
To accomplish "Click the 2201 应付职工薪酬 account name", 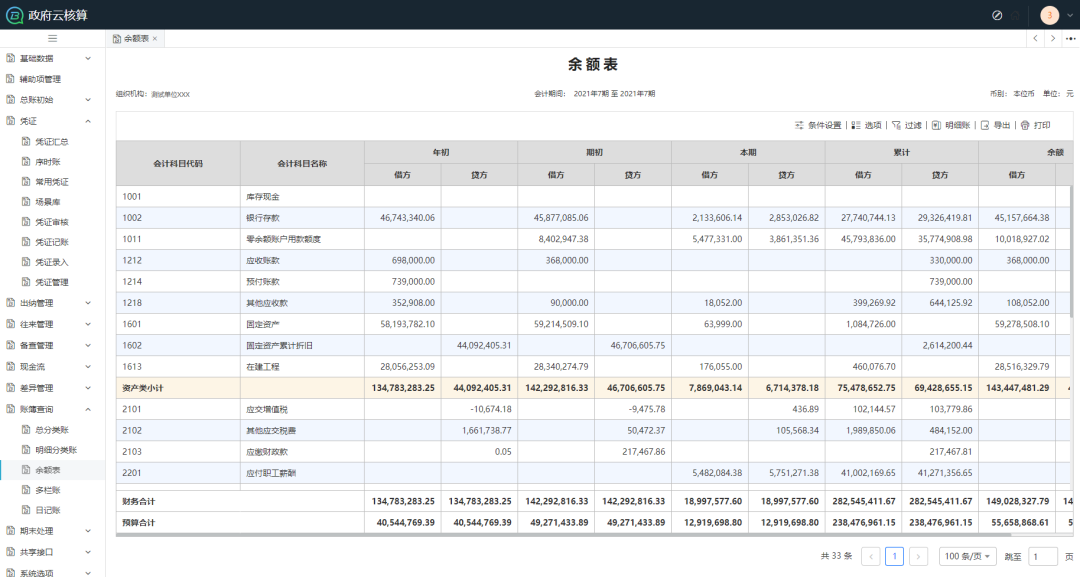I will click(x=271, y=473).
